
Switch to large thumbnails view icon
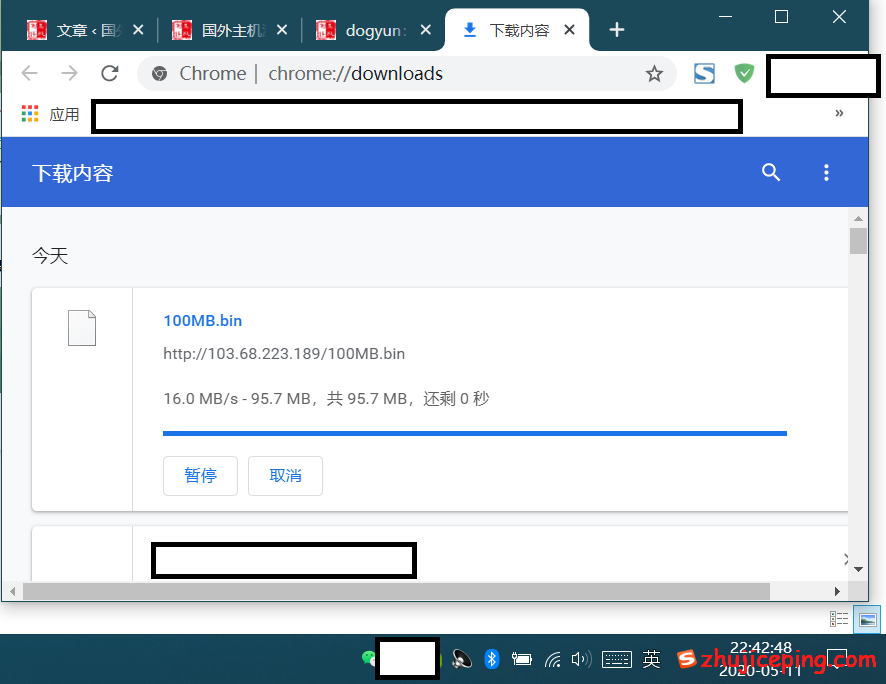click(867, 619)
